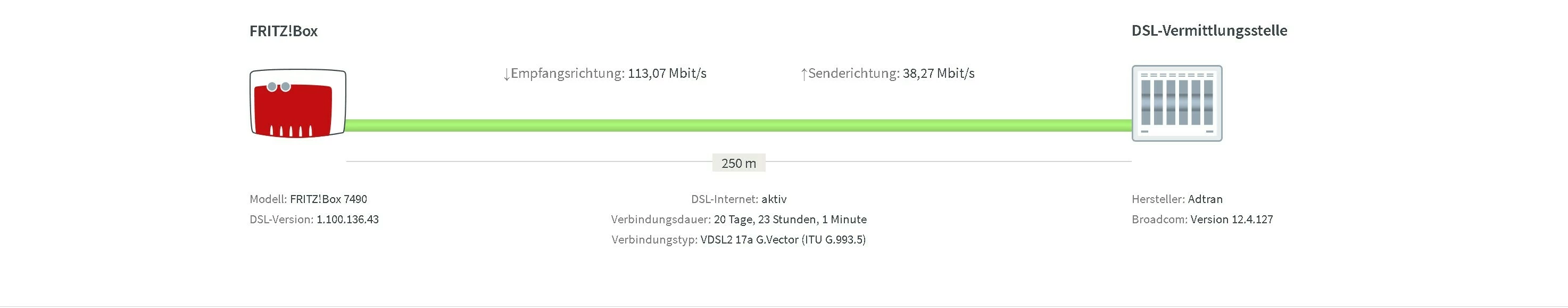Click the DSL exchange server rack icon
Image resolution: width=1568 pixels, height=308 pixels.
coord(1176,103)
